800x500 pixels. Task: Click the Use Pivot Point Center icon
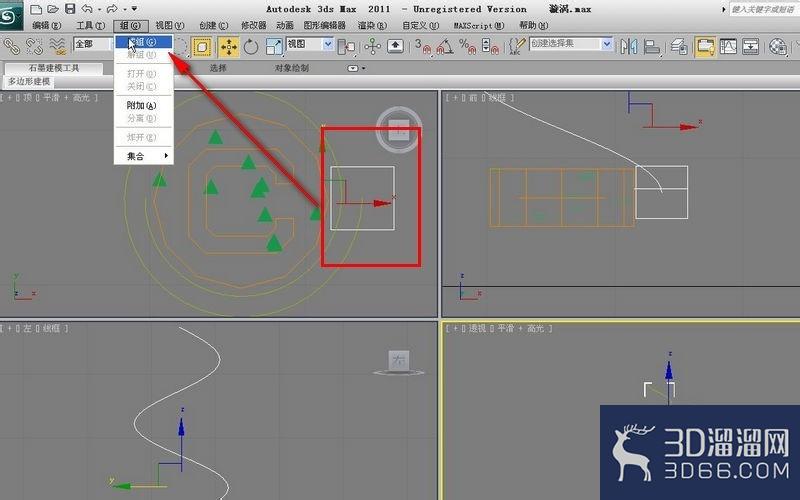click(346, 47)
